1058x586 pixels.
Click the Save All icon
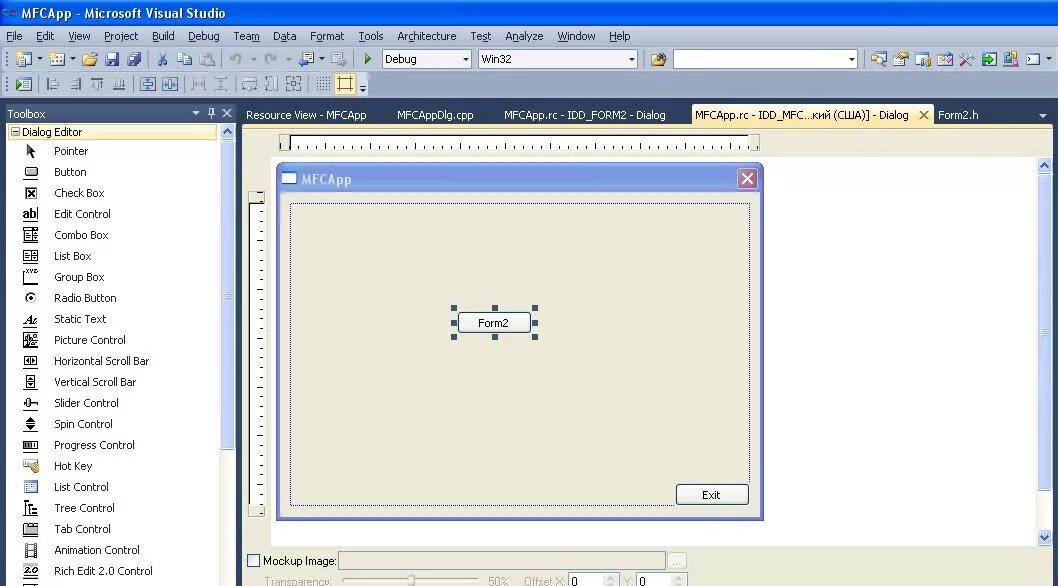[x=134, y=59]
